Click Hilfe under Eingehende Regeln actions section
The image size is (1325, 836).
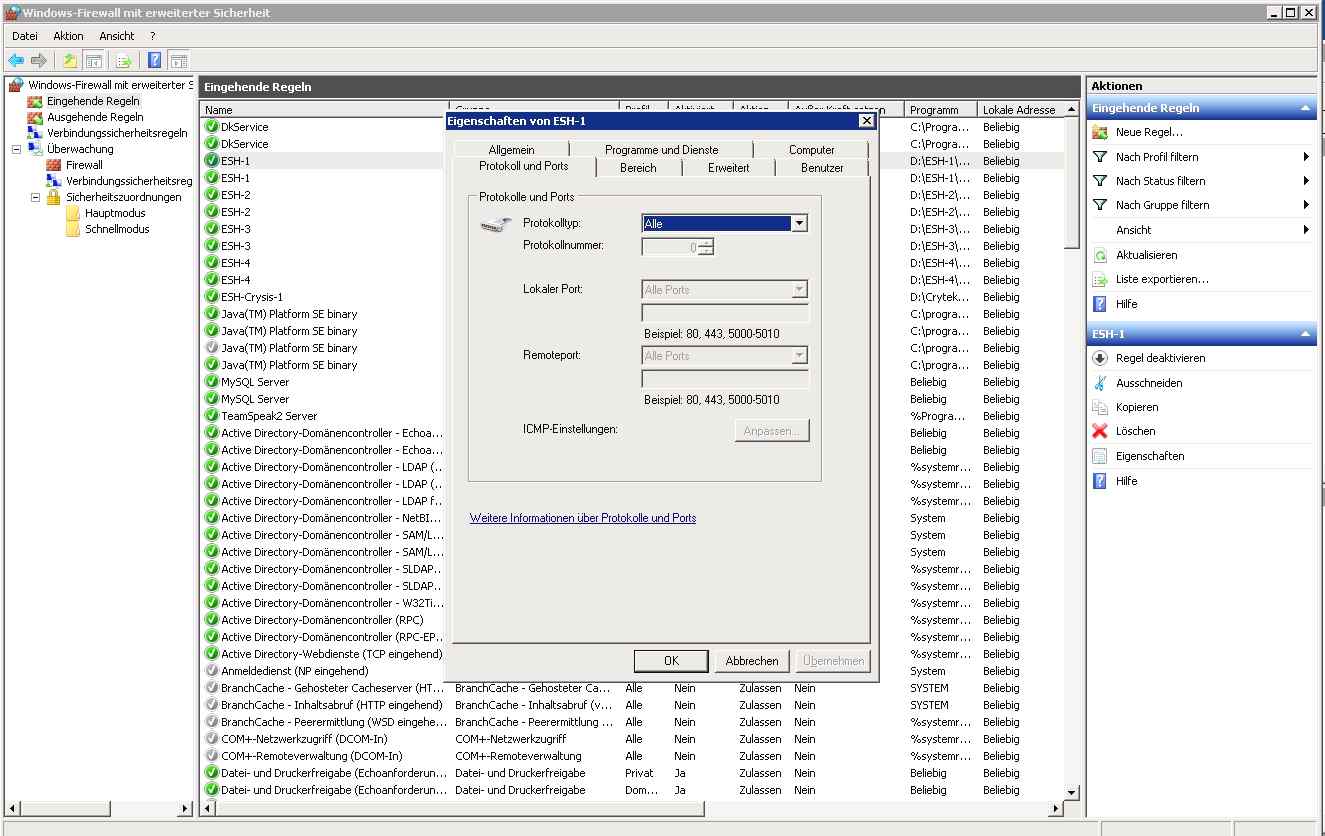coord(1126,304)
